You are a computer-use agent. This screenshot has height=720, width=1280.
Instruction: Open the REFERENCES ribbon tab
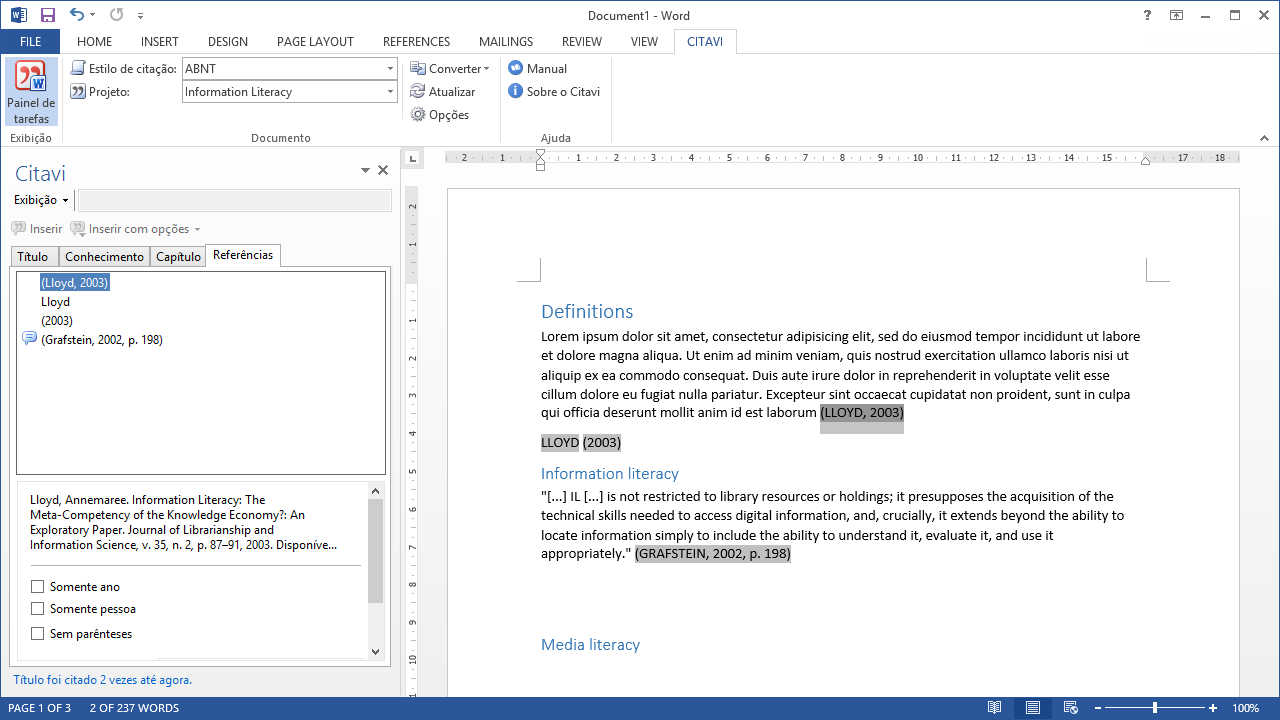tap(416, 42)
